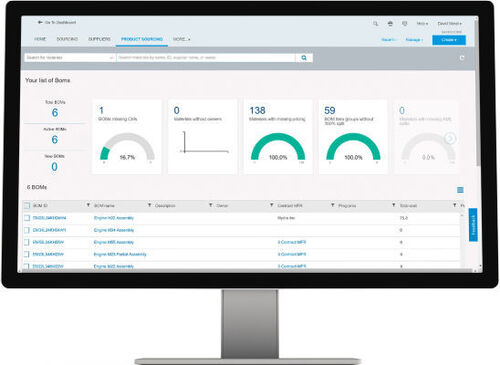
Task: Click the back arrow beside Go To Dashboard
Action: pos(40,22)
